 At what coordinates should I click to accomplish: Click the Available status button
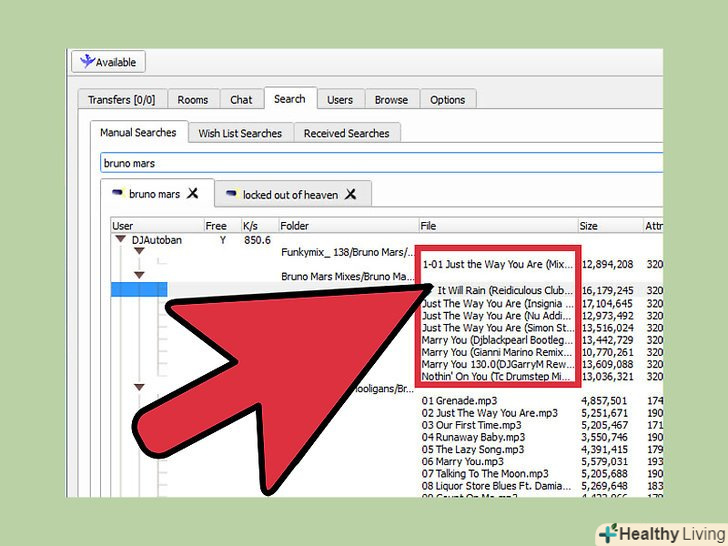(x=108, y=62)
